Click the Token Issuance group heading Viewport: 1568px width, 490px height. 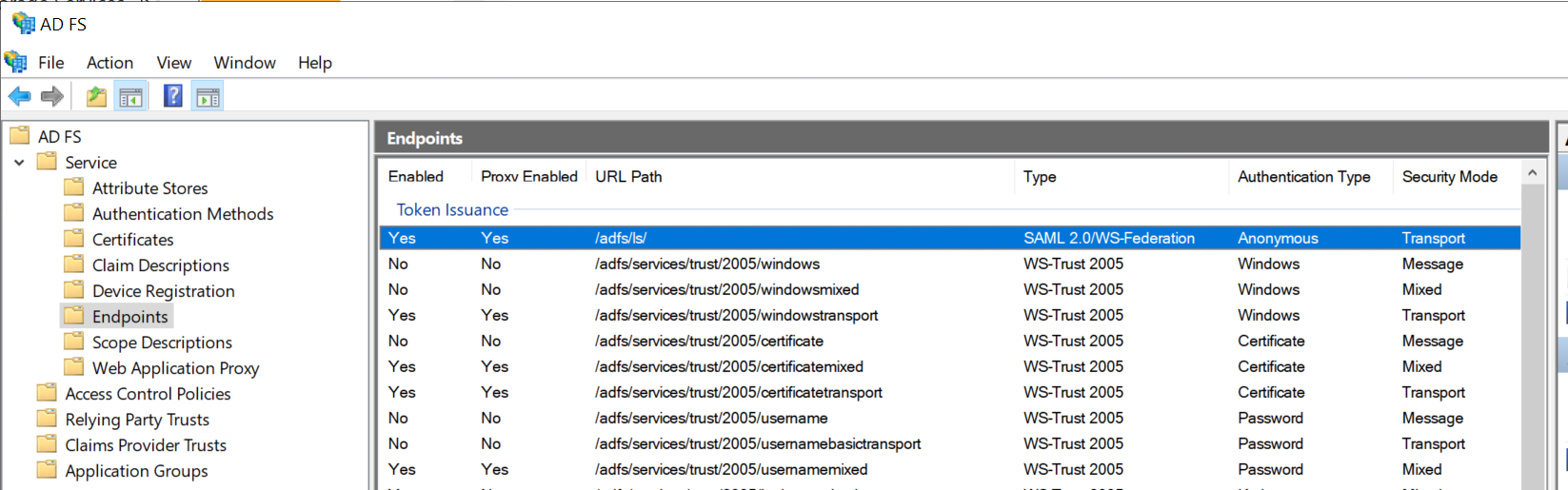pos(452,210)
